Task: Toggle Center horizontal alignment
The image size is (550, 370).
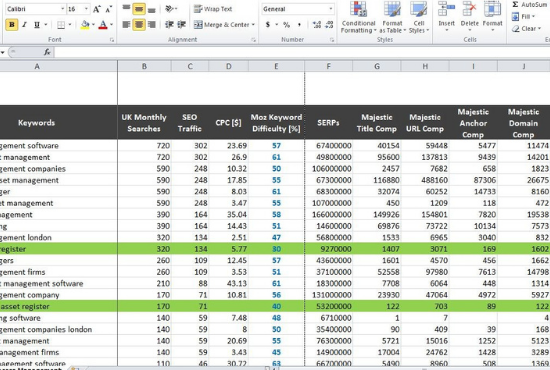Action: point(139,25)
